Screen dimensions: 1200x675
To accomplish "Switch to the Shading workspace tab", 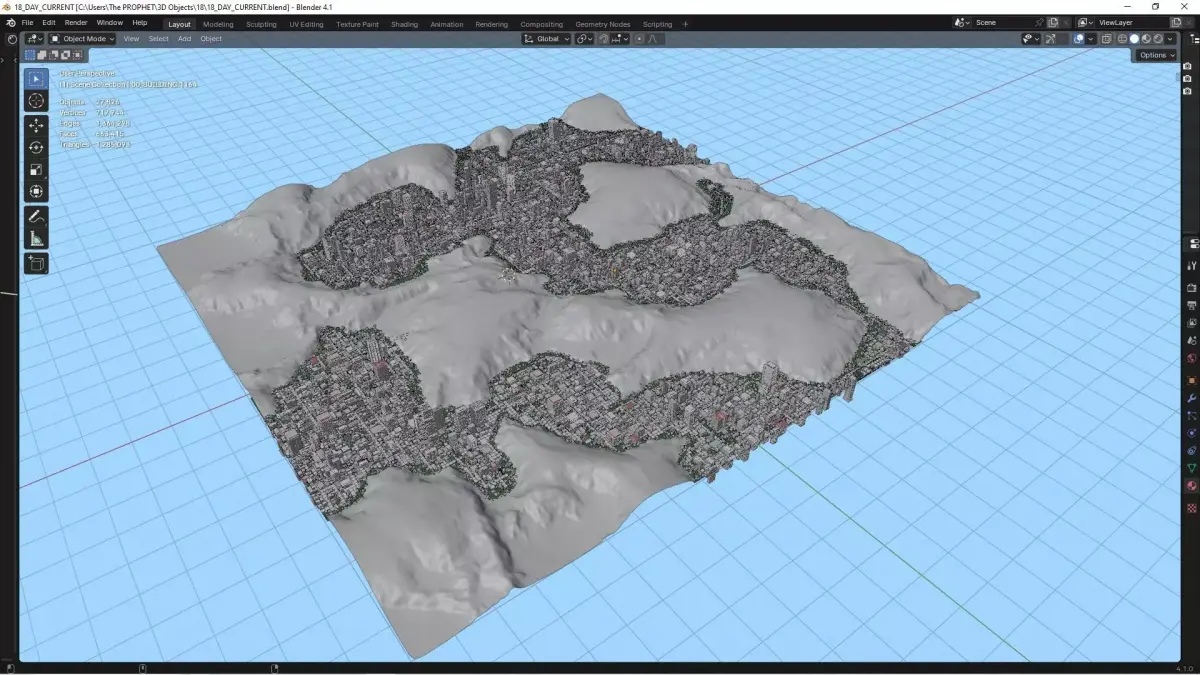I will click(x=405, y=24).
